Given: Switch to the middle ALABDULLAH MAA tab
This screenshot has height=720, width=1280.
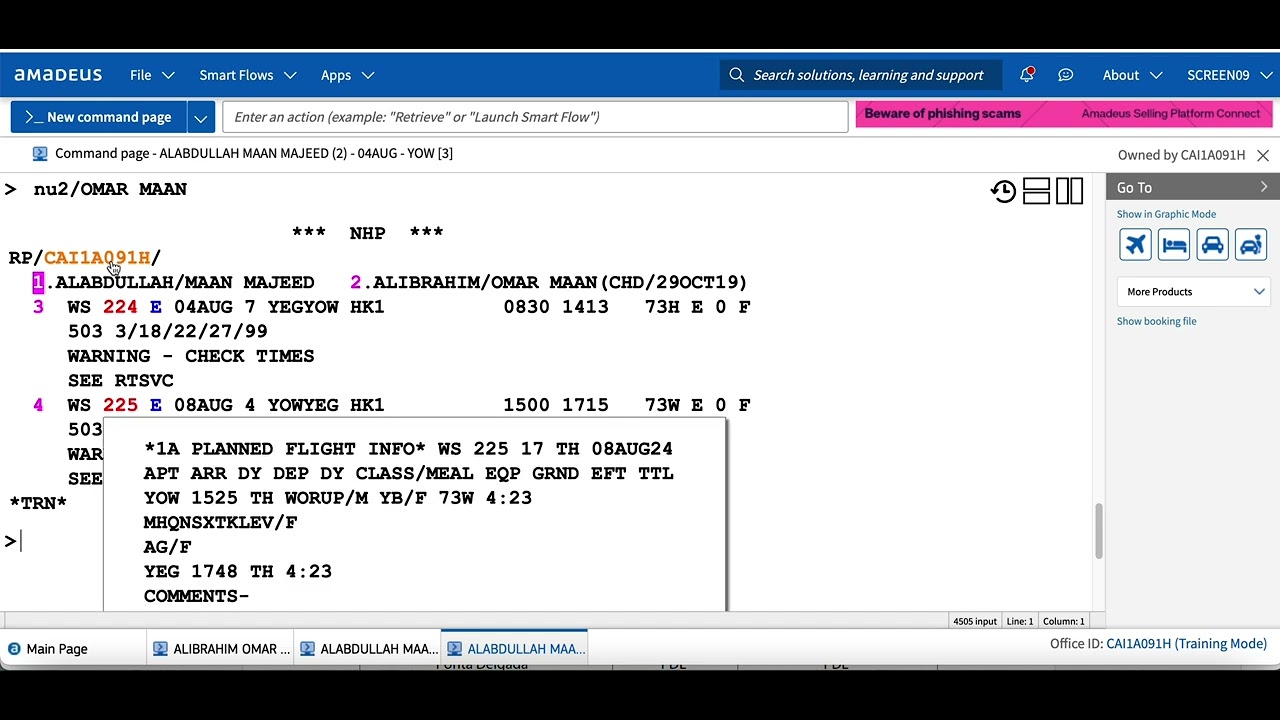Looking at the screenshot, I should click(x=367, y=649).
